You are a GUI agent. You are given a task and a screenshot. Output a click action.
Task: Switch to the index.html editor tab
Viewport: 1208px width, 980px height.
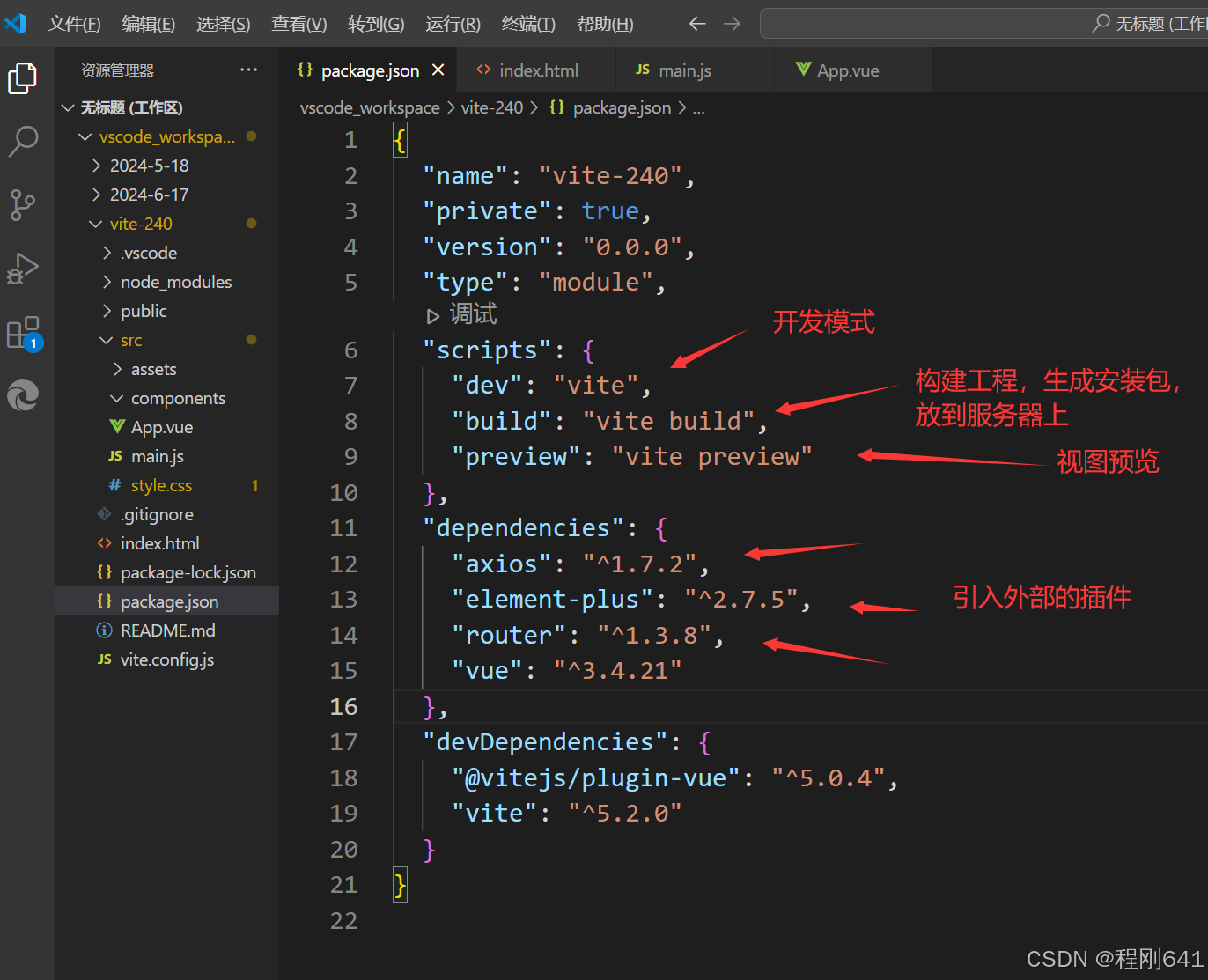click(536, 70)
